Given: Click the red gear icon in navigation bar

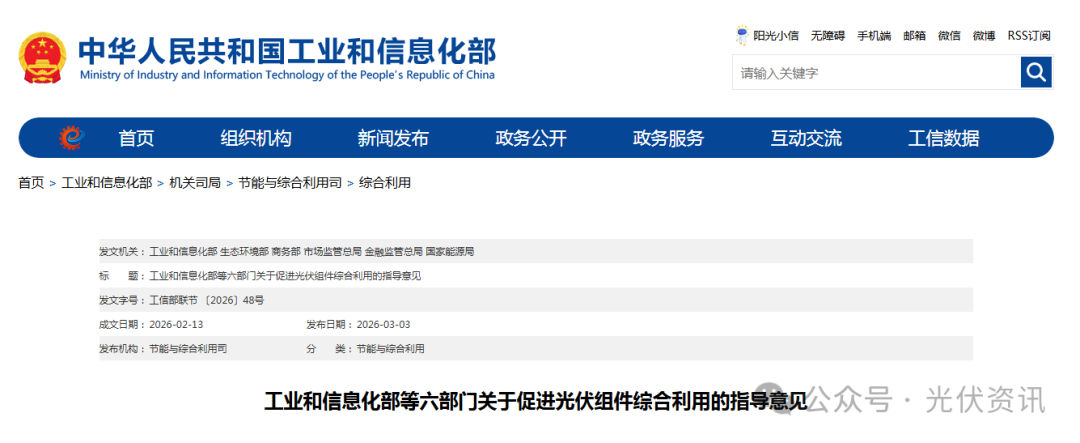Looking at the screenshot, I should pos(72,138).
